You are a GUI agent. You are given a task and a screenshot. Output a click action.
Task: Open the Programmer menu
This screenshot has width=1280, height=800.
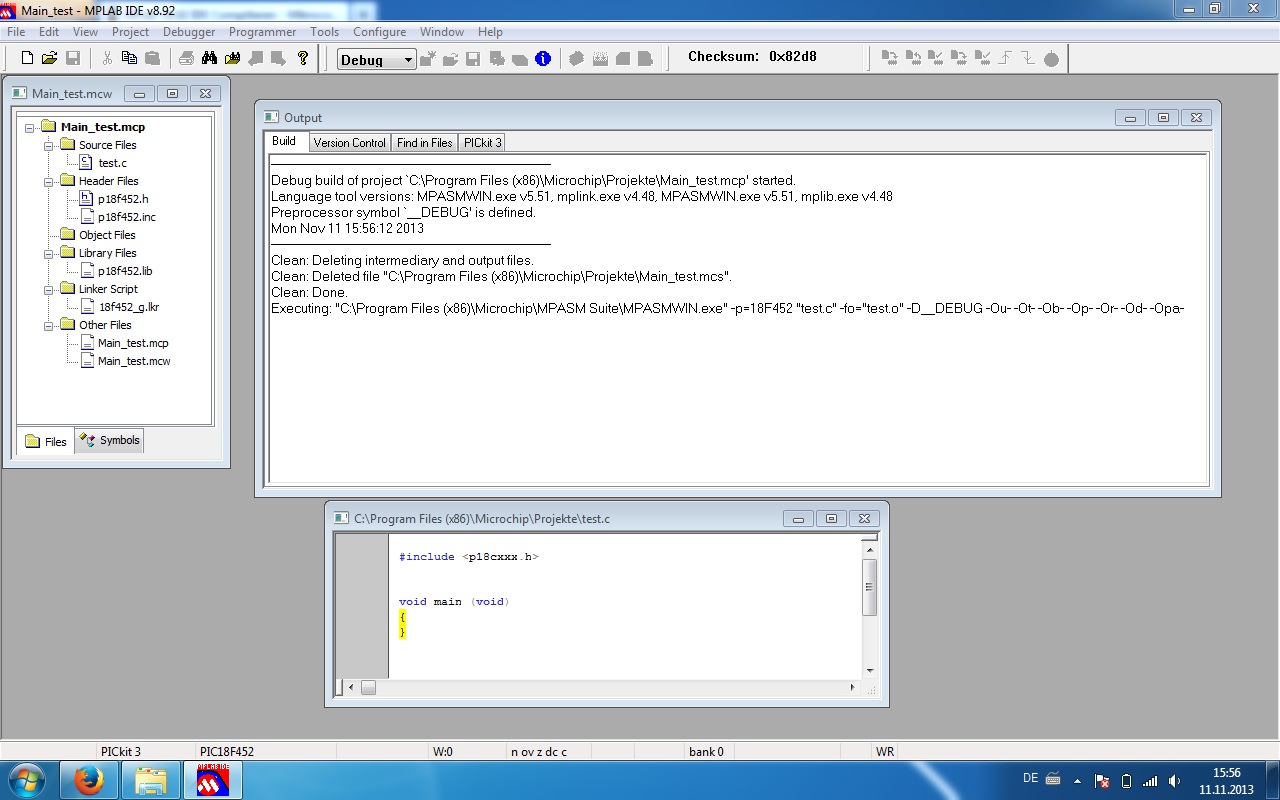262,32
